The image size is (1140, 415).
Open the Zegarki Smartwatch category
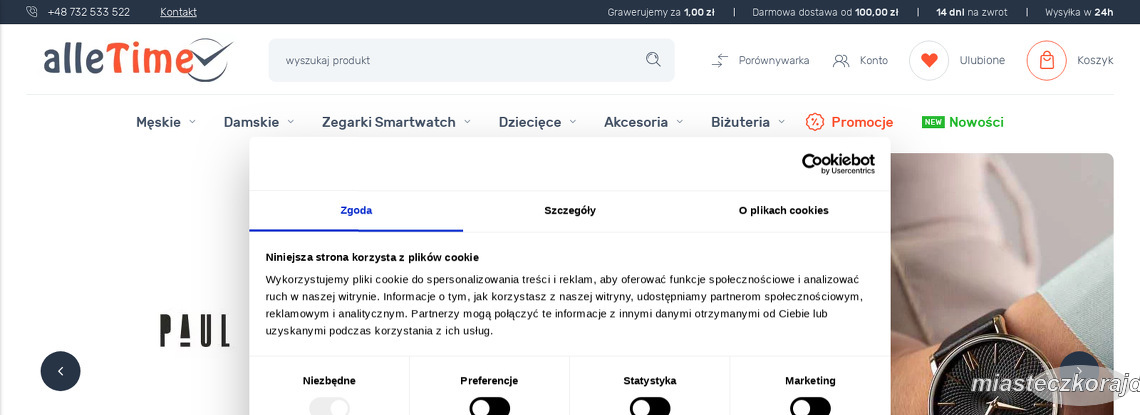point(389,122)
